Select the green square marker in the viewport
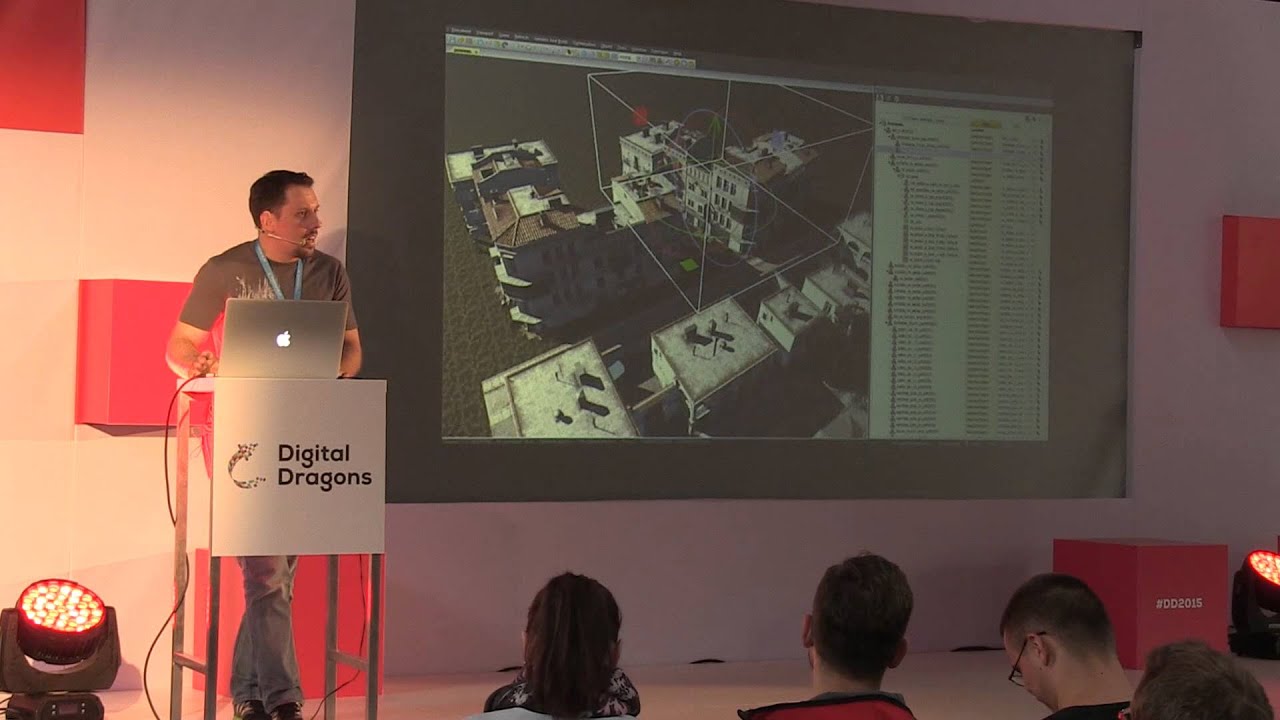Screen dimensions: 1280x720 coord(688,265)
